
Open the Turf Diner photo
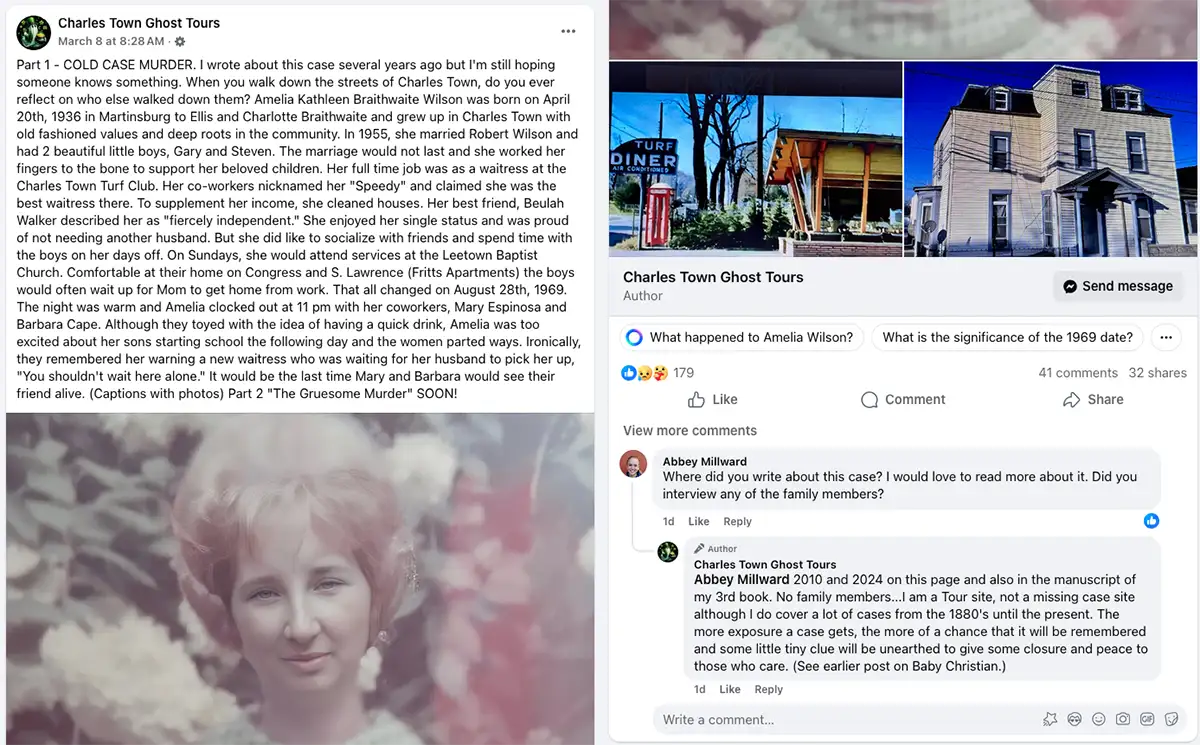click(755, 159)
